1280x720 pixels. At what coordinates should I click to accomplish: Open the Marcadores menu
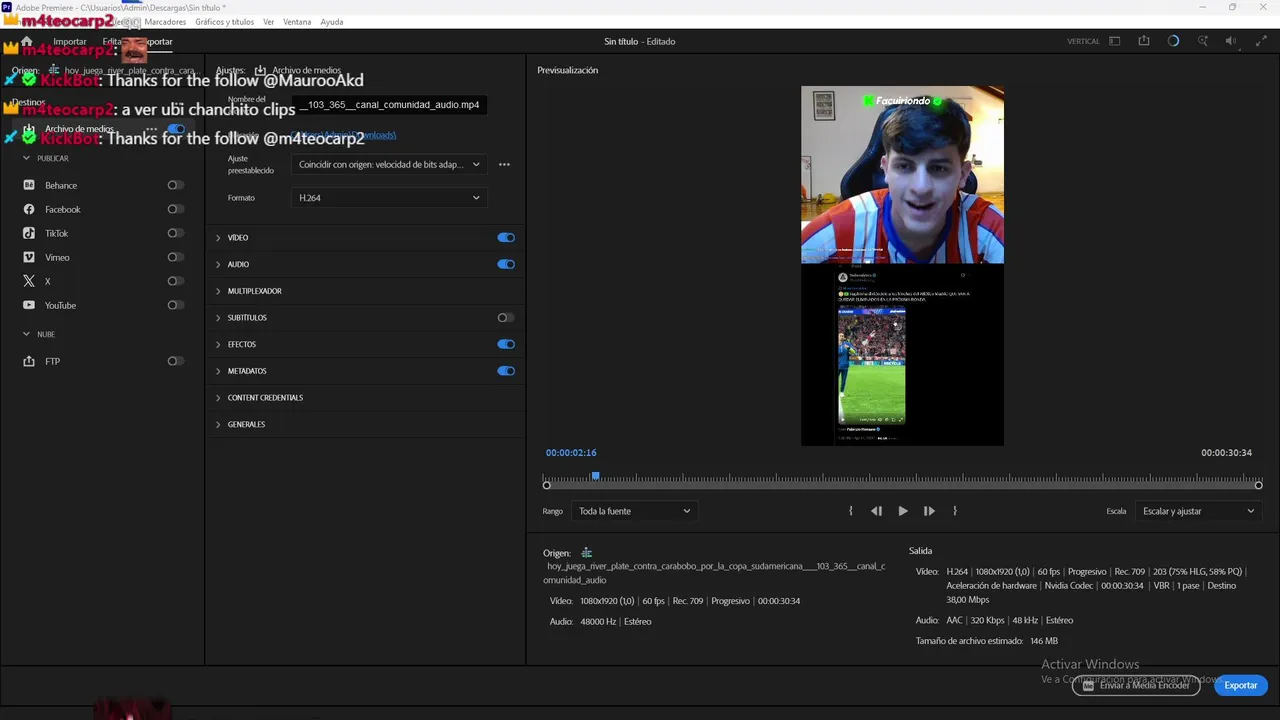tap(165, 22)
